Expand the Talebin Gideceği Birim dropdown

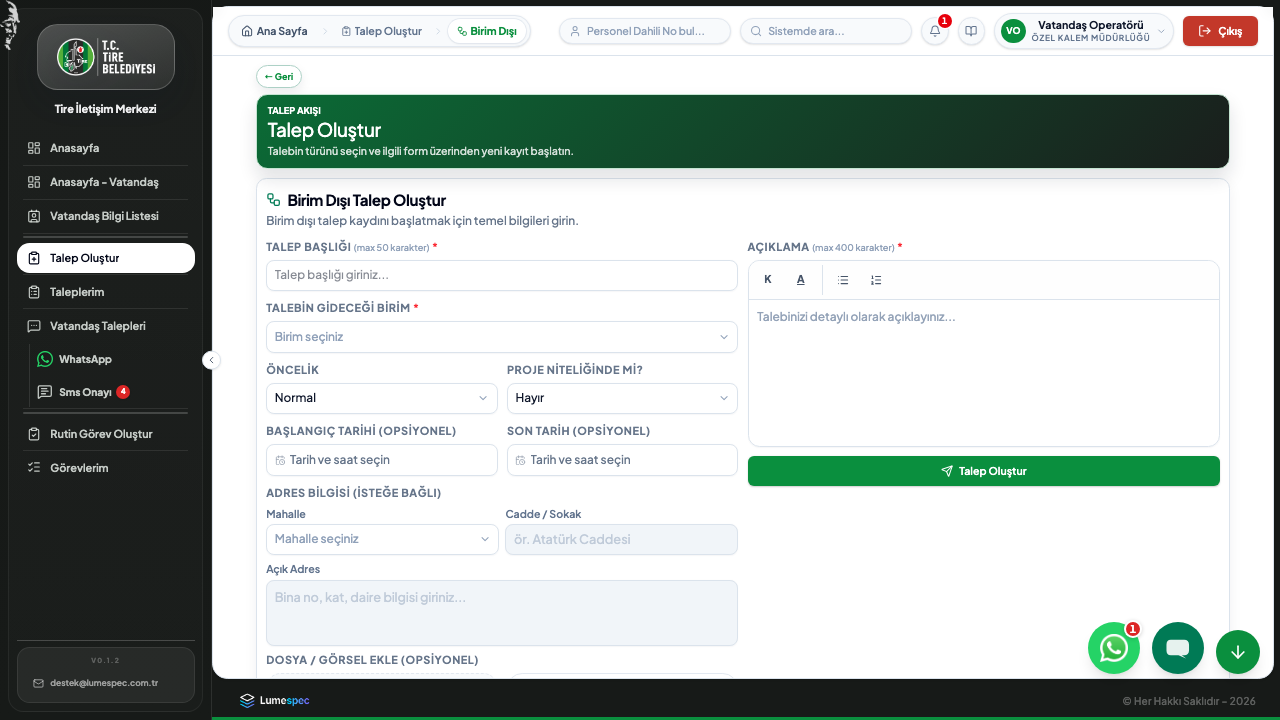pos(502,337)
